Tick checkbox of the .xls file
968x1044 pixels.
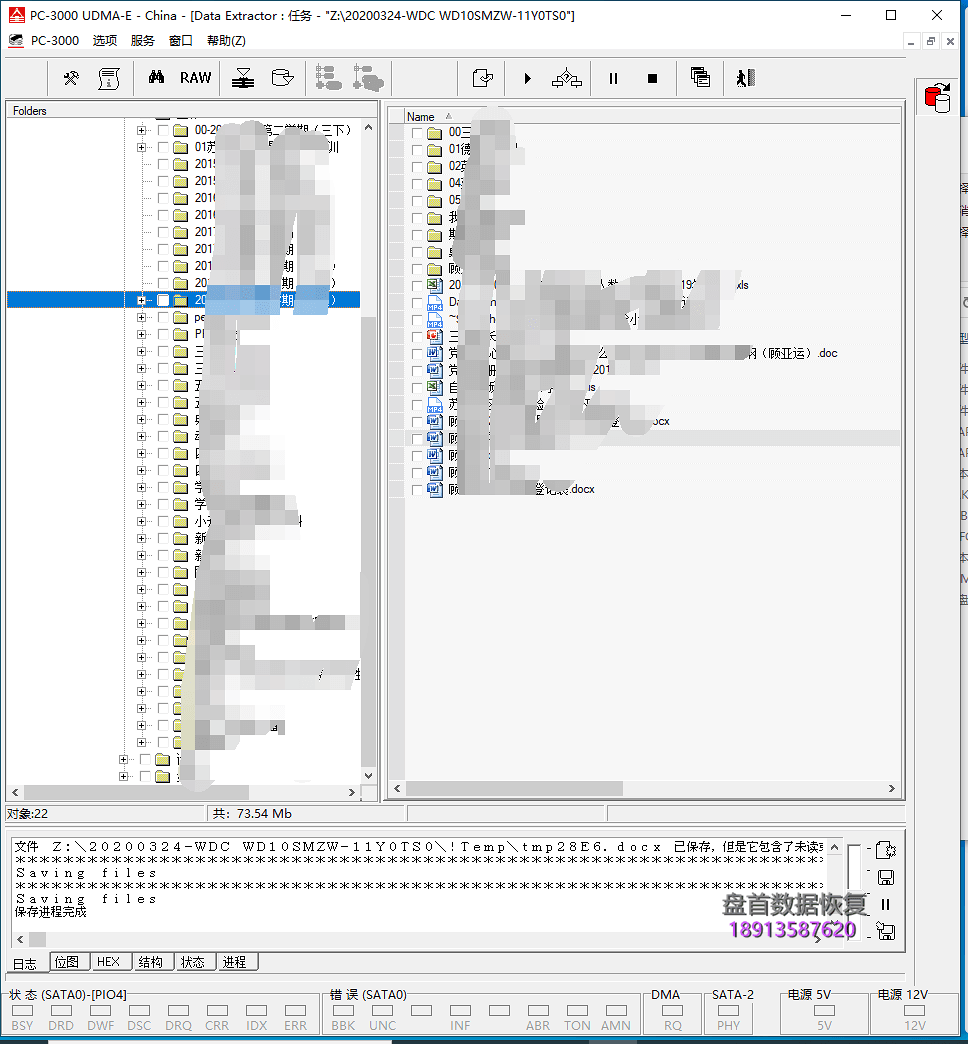tap(417, 286)
